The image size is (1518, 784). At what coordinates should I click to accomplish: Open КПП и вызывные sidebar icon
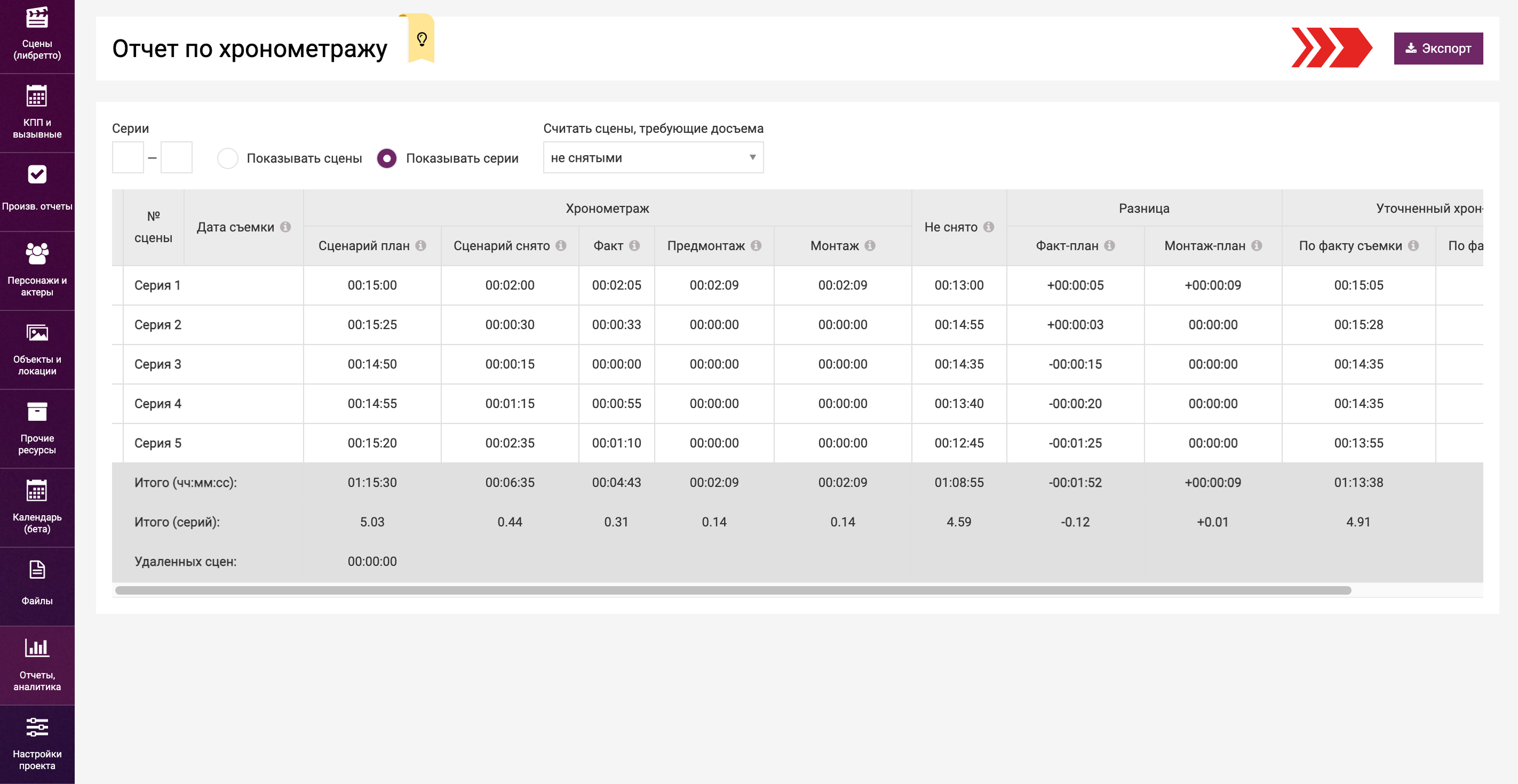click(37, 113)
